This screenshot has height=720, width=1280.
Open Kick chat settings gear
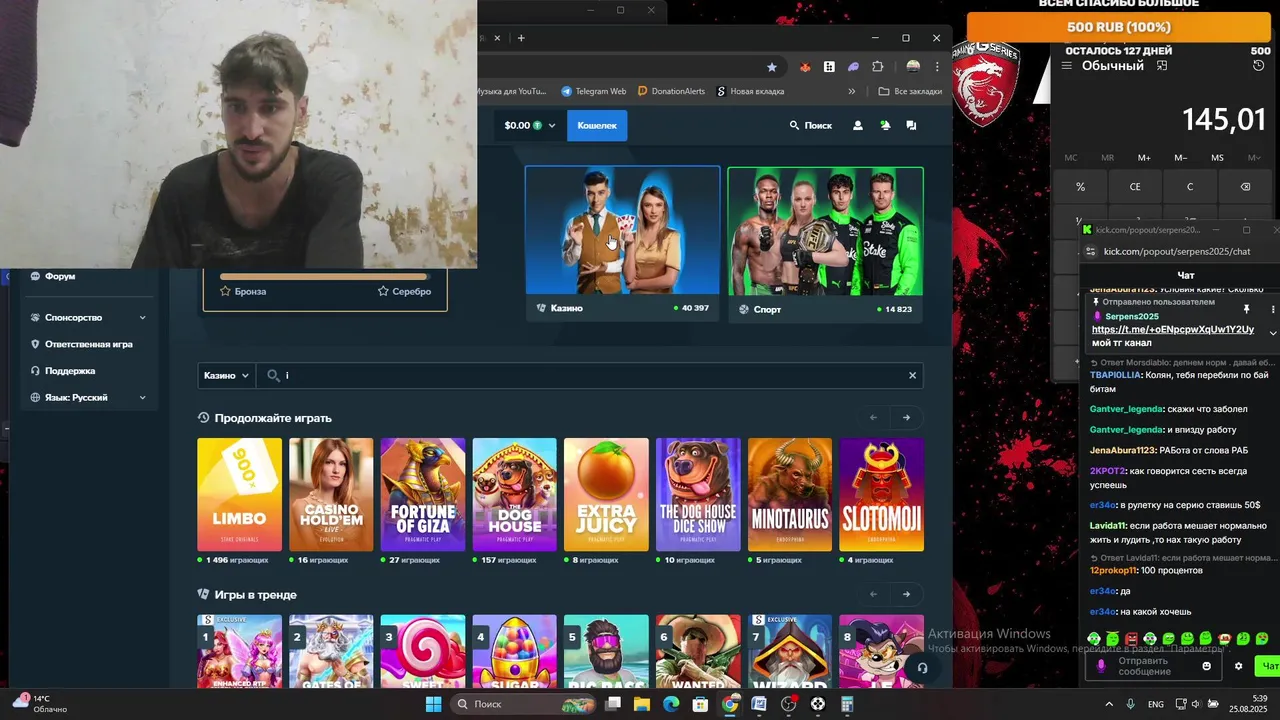point(1238,666)
